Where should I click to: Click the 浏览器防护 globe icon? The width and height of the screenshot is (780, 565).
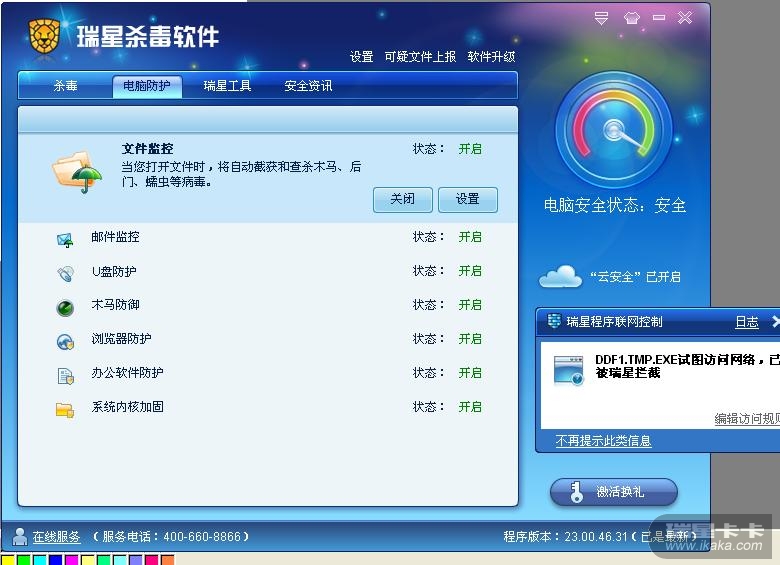pos(65,342)
